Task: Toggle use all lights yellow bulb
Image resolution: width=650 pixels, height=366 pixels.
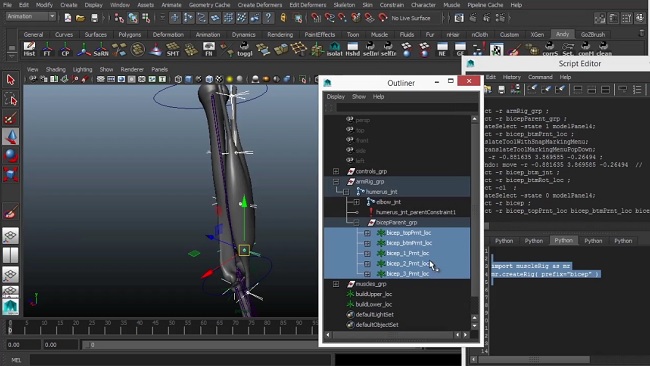Action: (229, 79)
